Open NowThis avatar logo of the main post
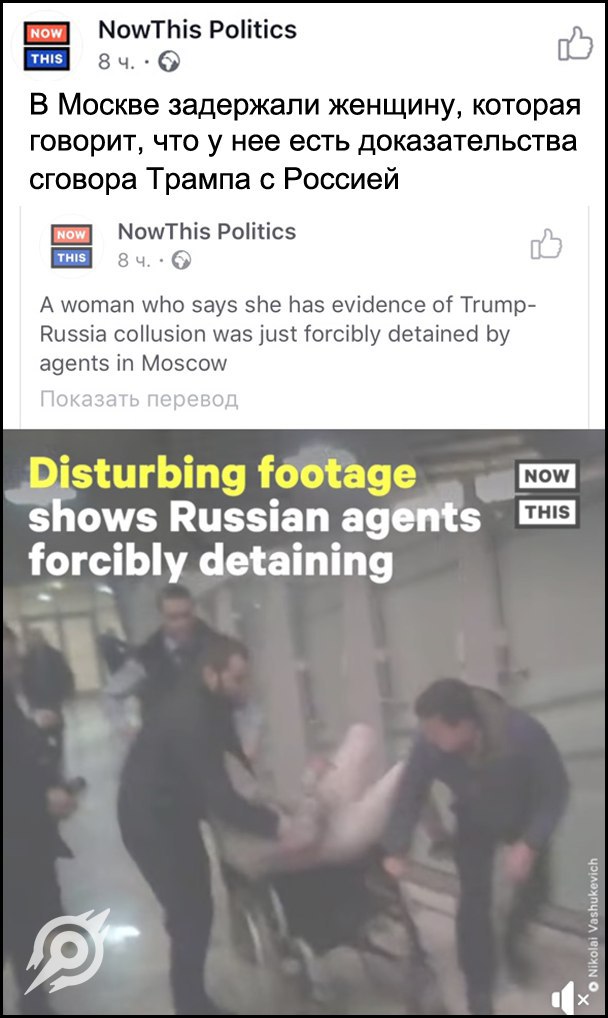The height and width of the screenshot is (1018, 608). point(47,45)
